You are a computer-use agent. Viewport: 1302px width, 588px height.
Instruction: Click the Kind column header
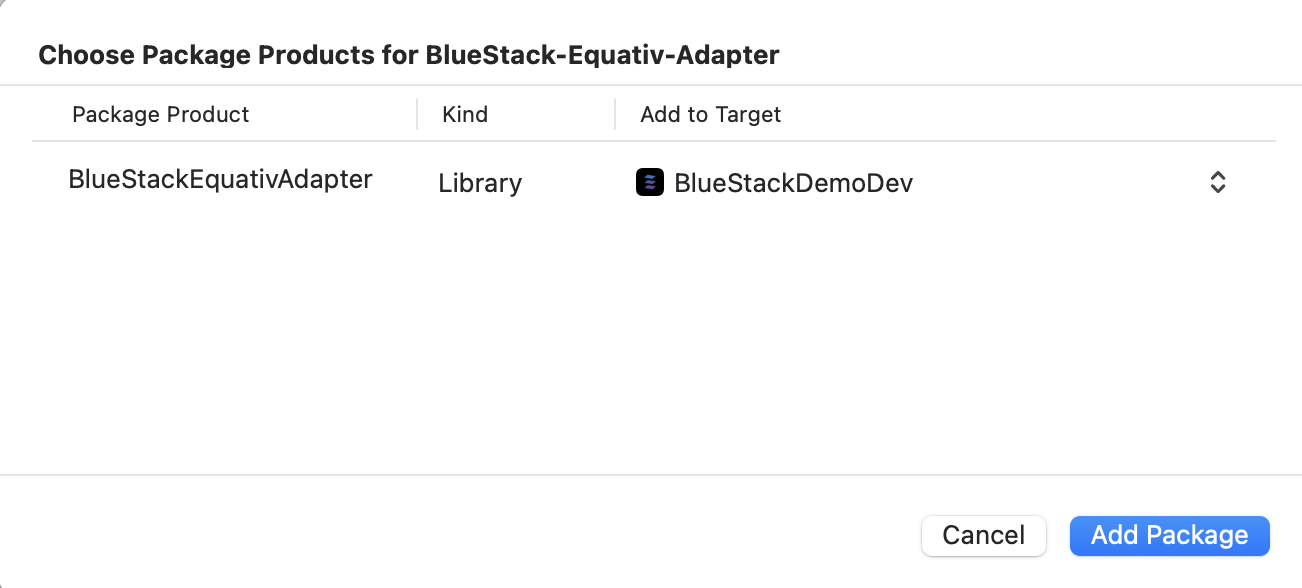(x=465, y=114)
